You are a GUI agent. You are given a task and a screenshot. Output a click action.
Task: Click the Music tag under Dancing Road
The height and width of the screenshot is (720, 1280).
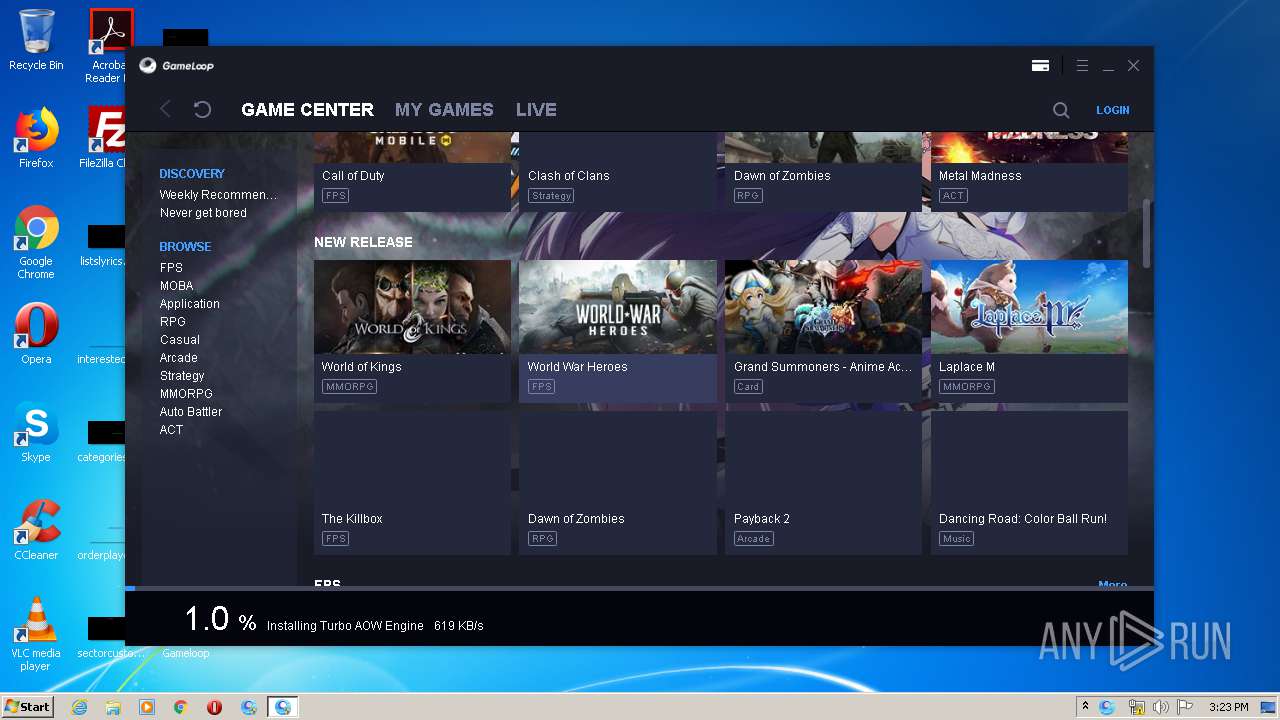[x=957, y=539]
